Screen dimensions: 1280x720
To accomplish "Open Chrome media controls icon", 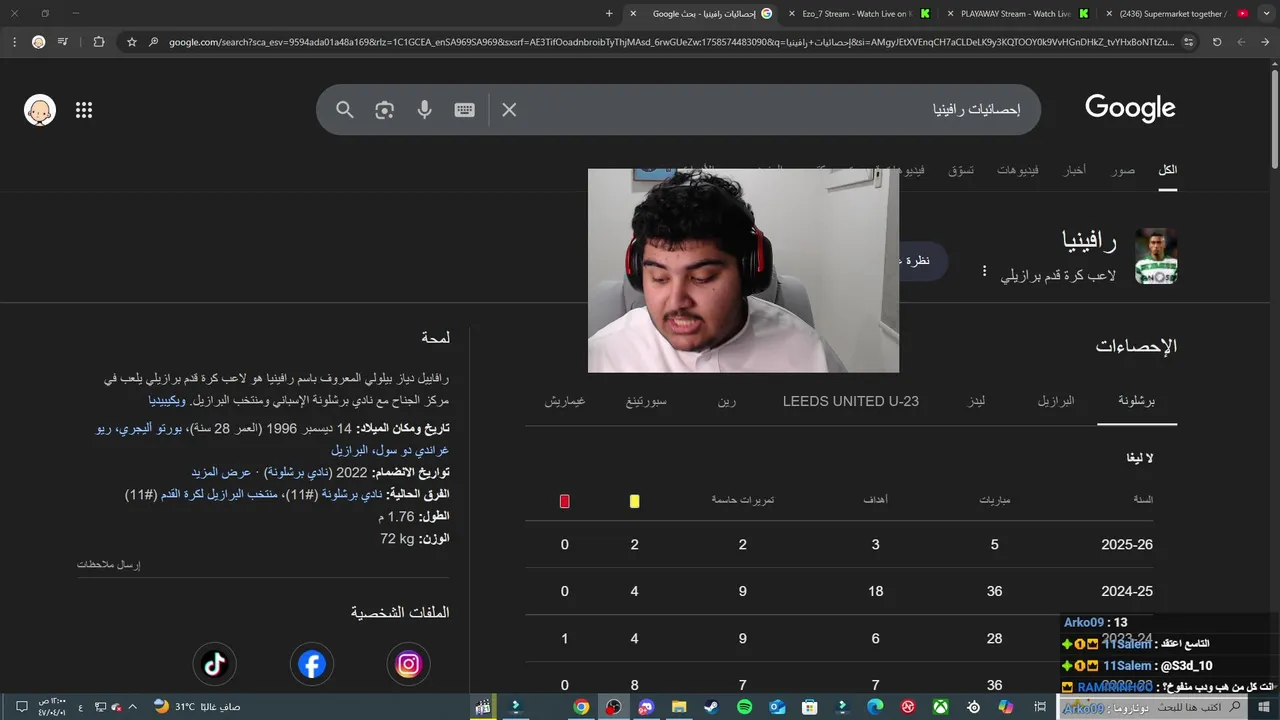I will (63, 42).
